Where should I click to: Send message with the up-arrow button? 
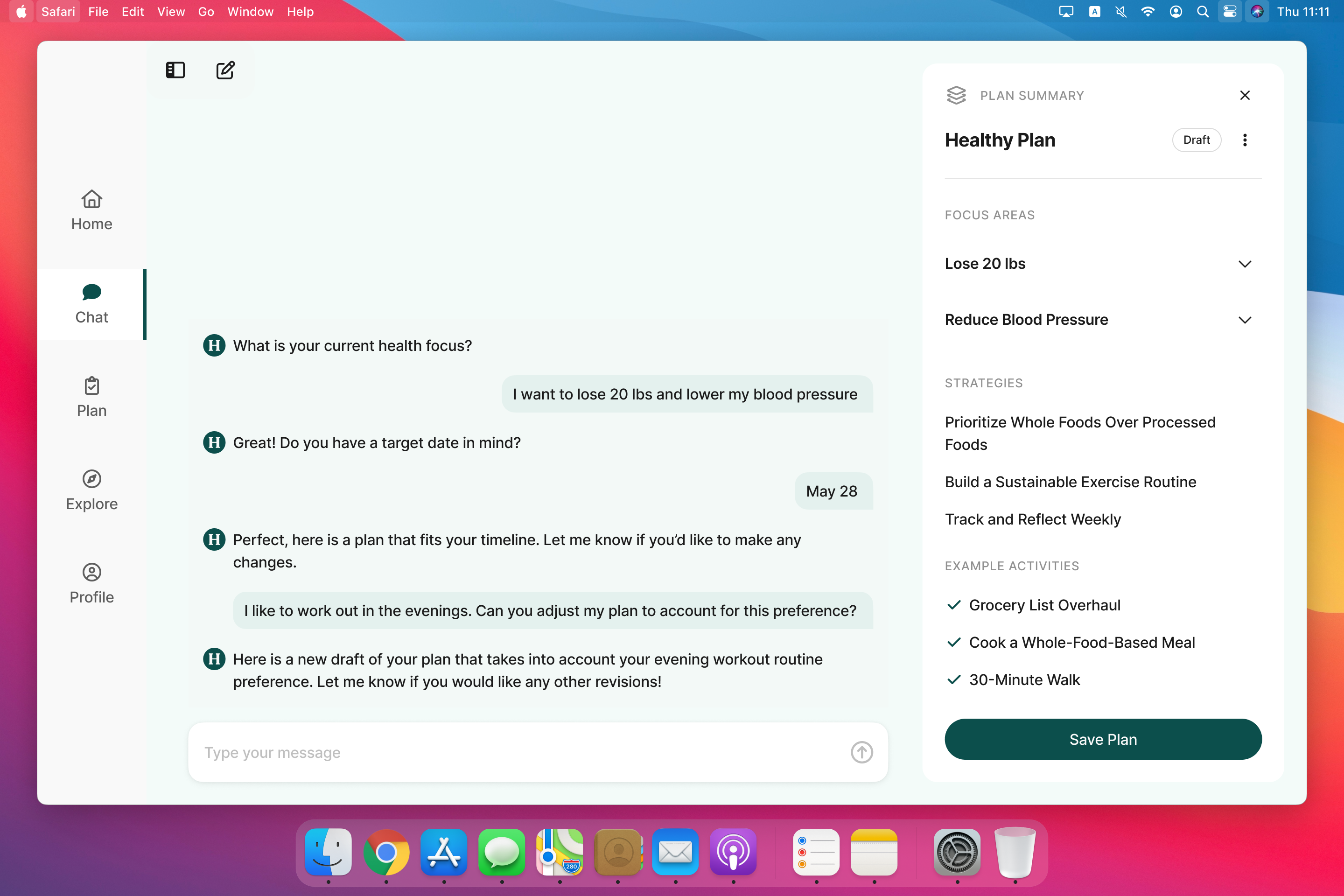862,752
